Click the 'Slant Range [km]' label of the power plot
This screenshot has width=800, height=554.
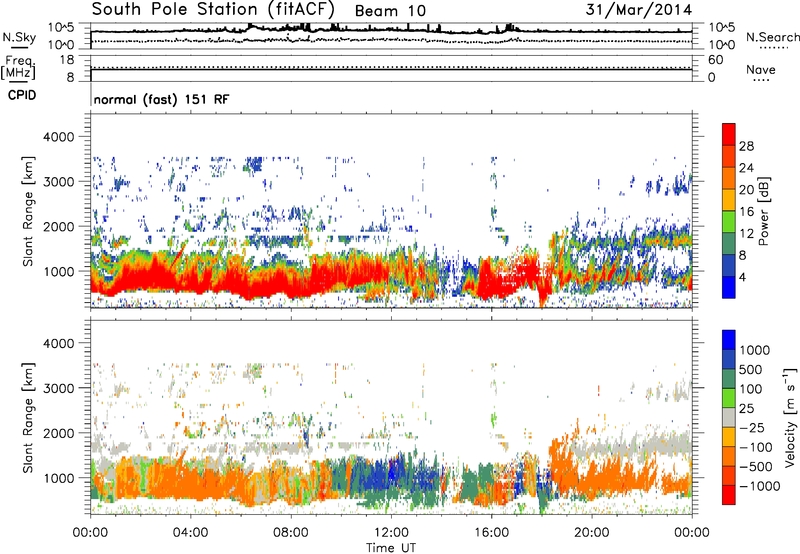point(28,211)
